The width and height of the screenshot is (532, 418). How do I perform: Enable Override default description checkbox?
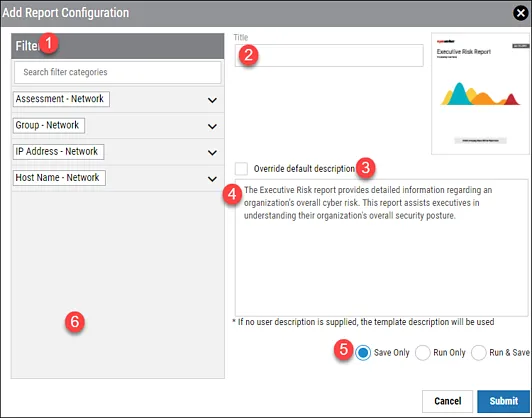pyautogui.click(x=241, y=169)
